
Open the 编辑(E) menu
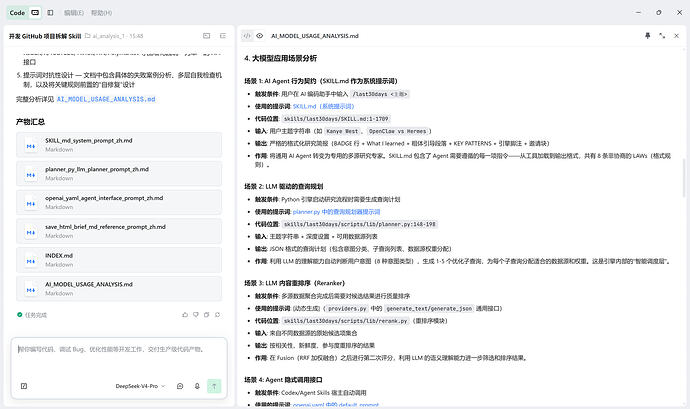click(73, 13)
